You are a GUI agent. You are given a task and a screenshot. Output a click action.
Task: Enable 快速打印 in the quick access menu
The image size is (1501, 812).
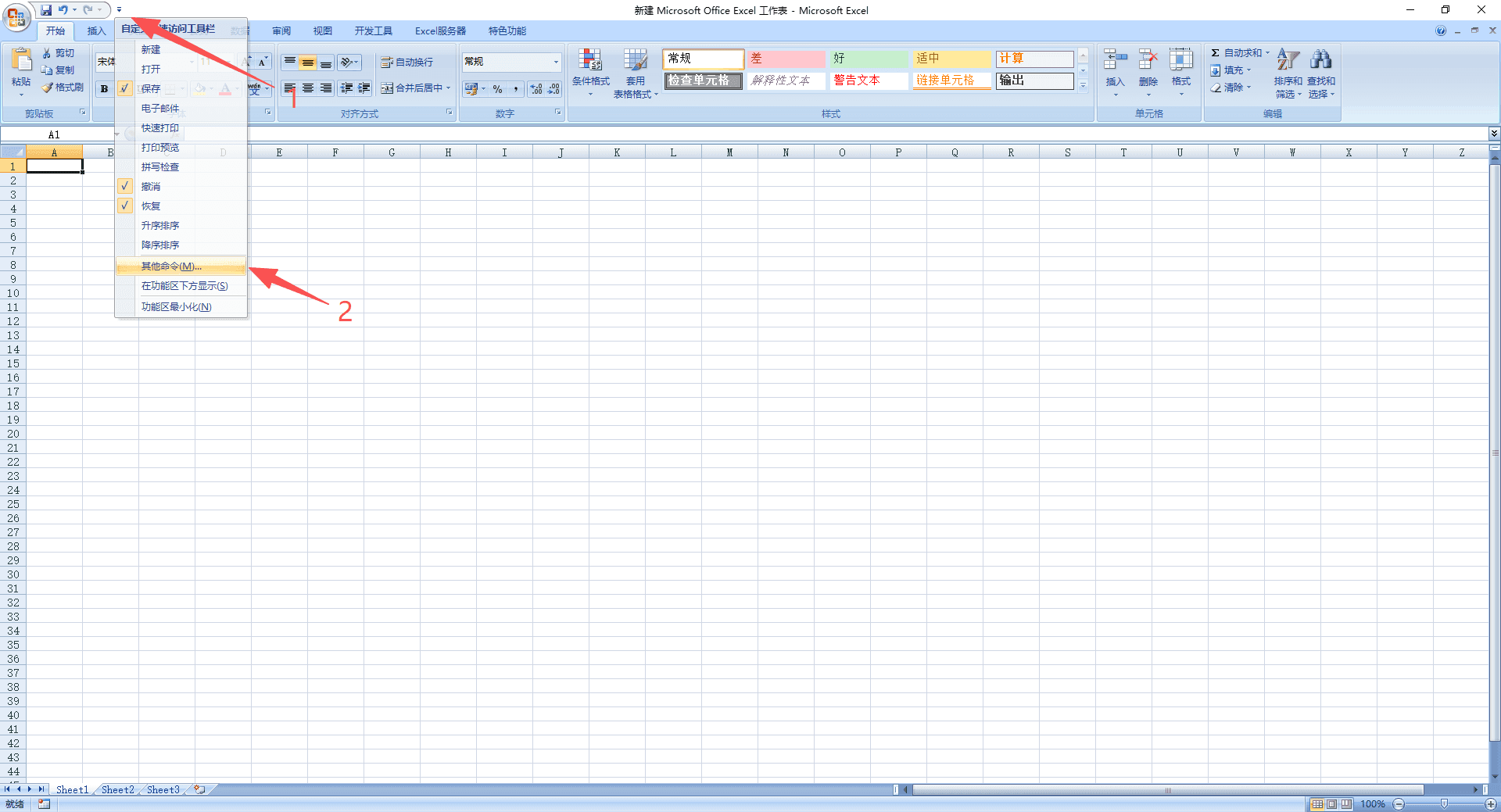(181, 127)
